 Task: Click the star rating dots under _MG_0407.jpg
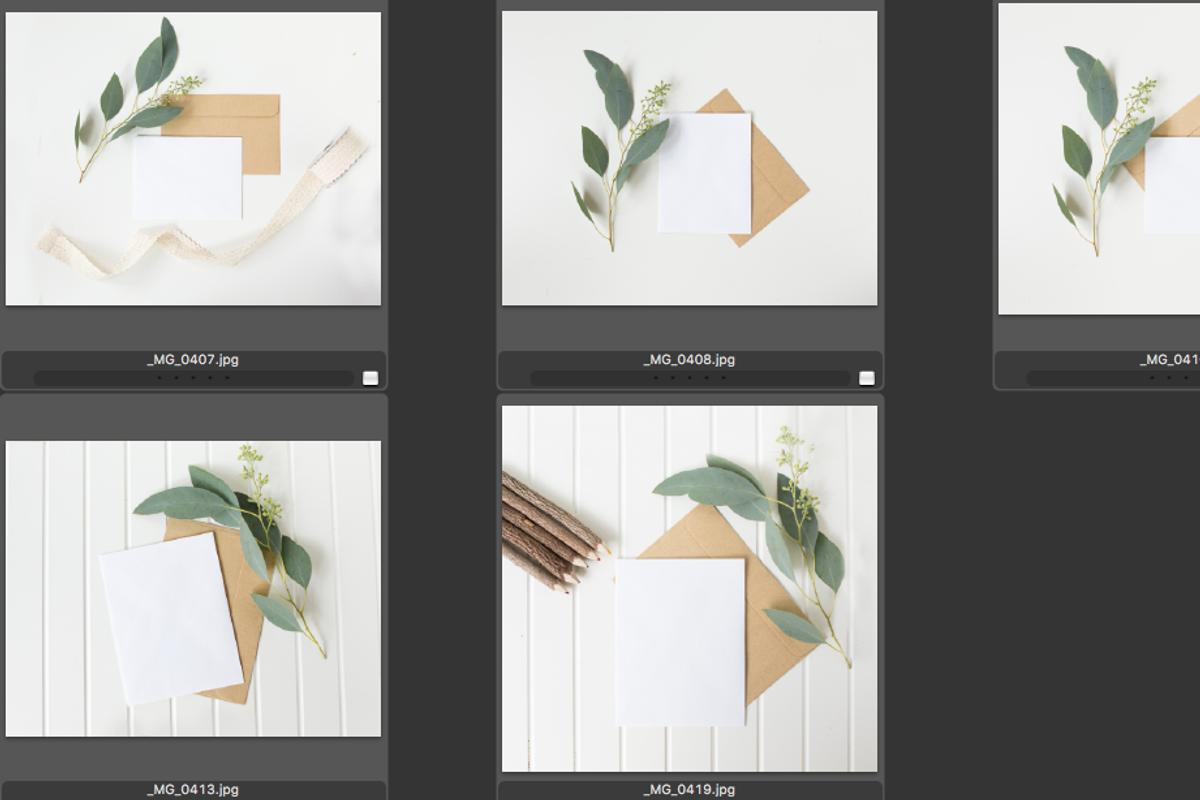tap(193, 378)
